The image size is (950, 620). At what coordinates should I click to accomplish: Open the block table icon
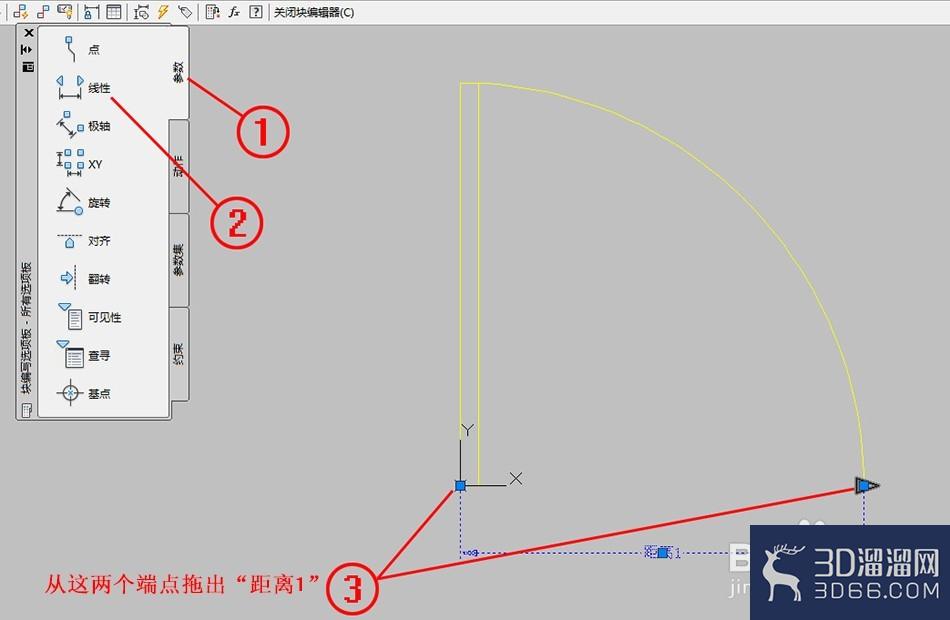[x=114, y=12]
